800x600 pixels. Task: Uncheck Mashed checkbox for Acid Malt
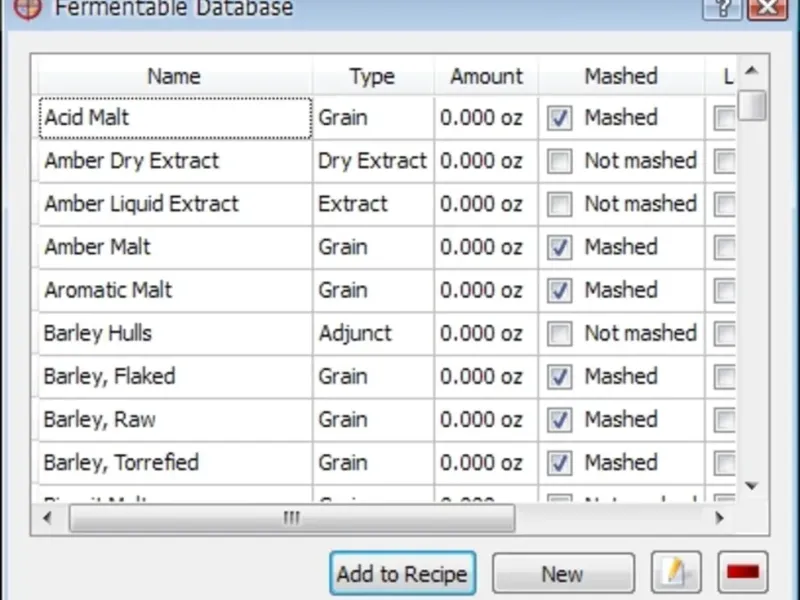560,118
